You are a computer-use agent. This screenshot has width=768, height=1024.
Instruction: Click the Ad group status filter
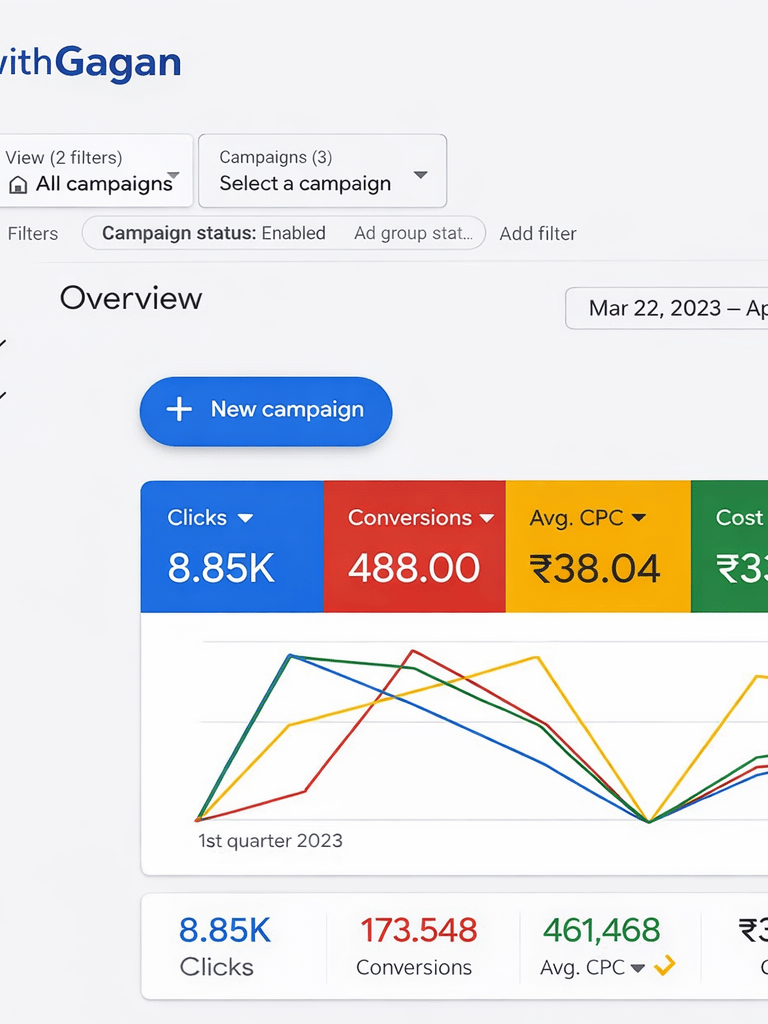(413, 233)
